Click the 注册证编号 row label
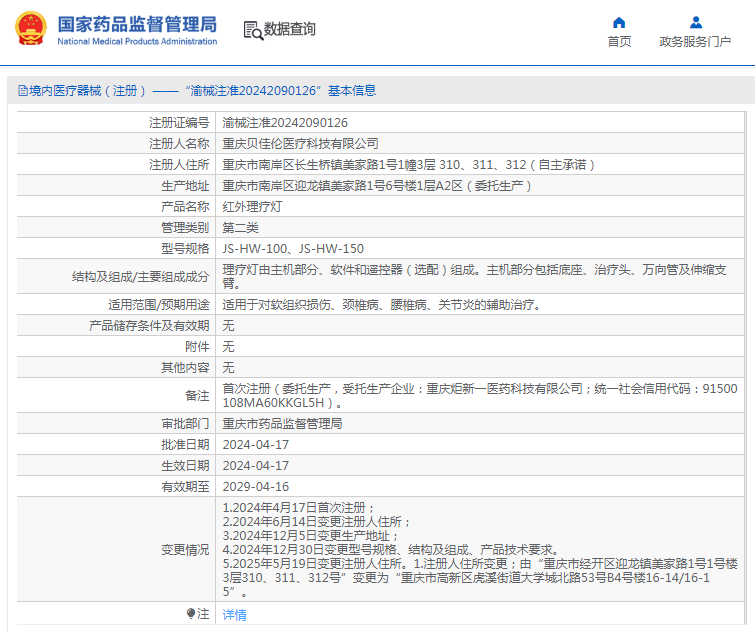 pos(179,123)
